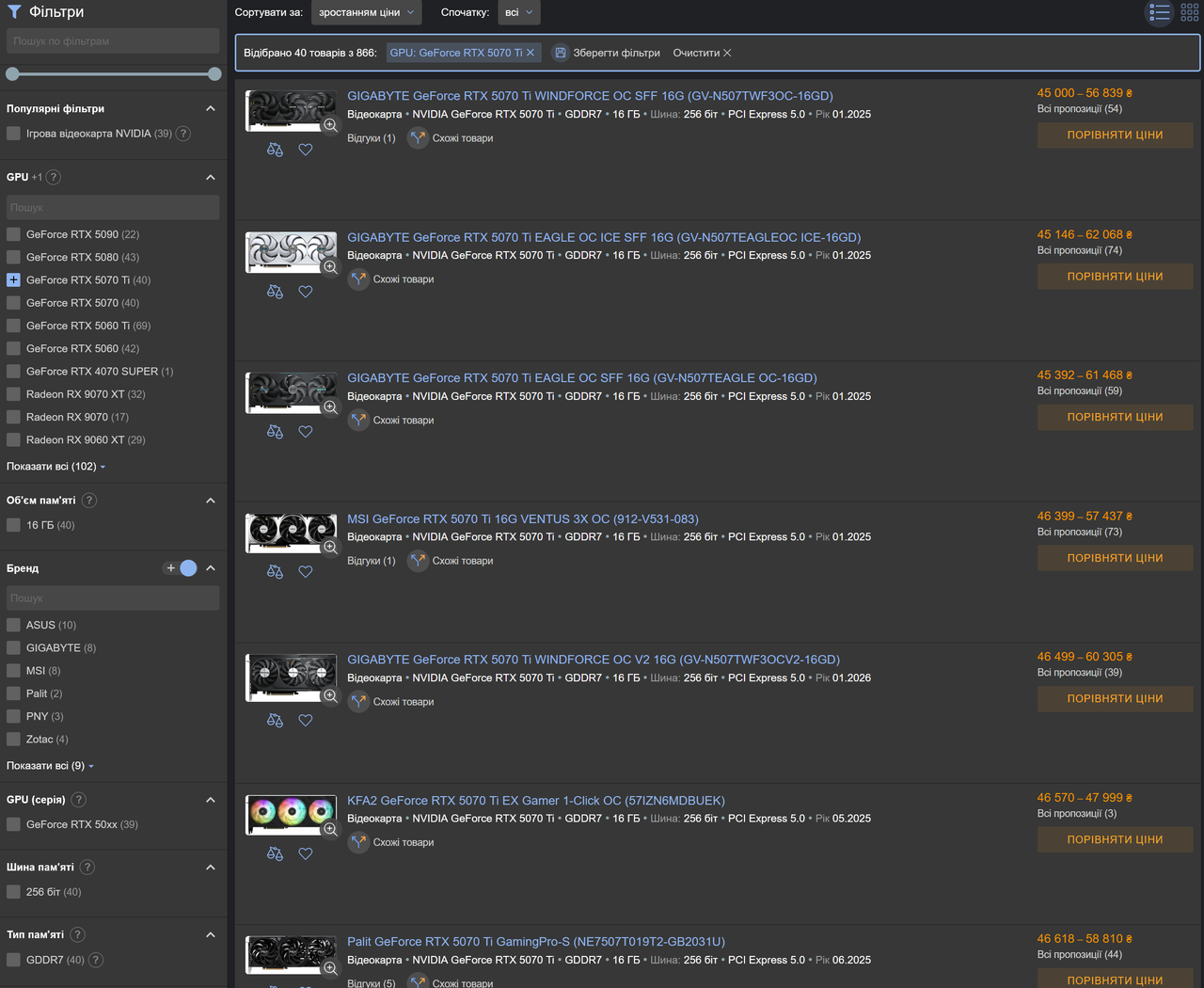The image size is (1204, 988).
Task: Open Palit GamingPro-S product page
Action: click(x=536, y=942)
